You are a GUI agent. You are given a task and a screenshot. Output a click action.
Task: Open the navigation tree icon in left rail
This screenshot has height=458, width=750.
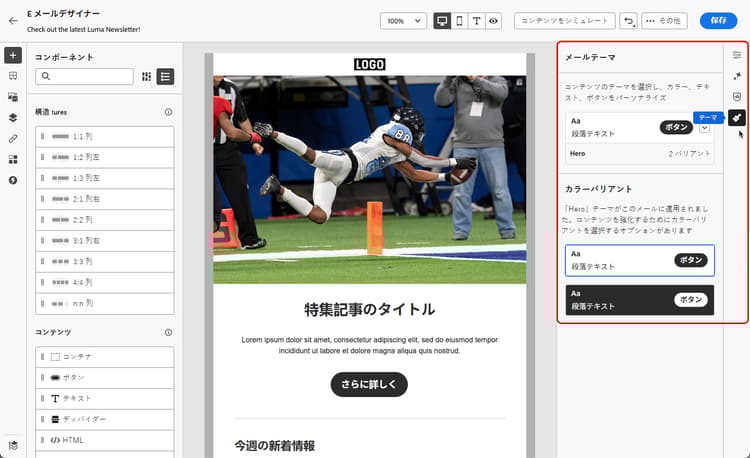(x=13, y=76)
